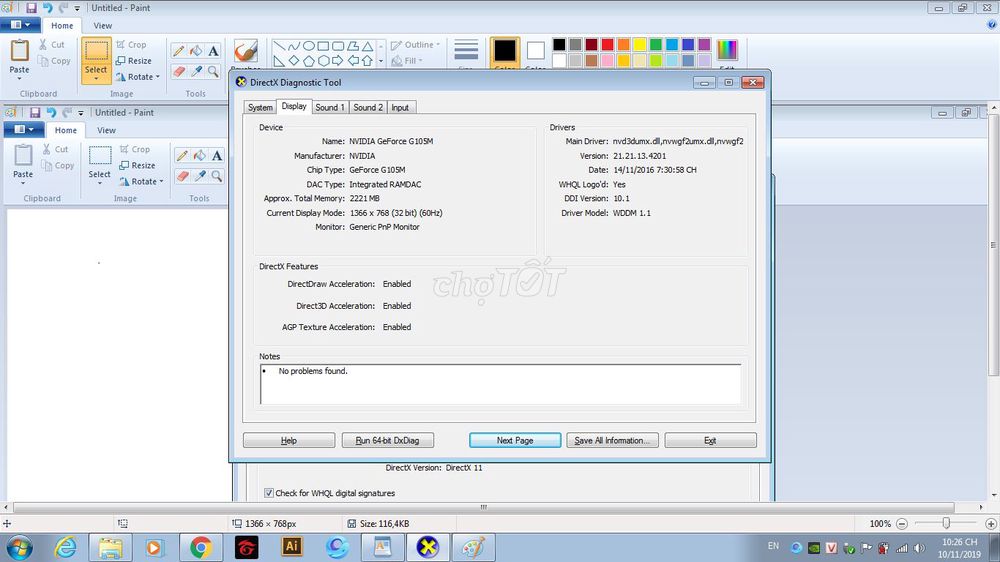Choose the Left arrow shape in the gallery
This screenshot has width=1000, height=562.
[x=353, y=61]
